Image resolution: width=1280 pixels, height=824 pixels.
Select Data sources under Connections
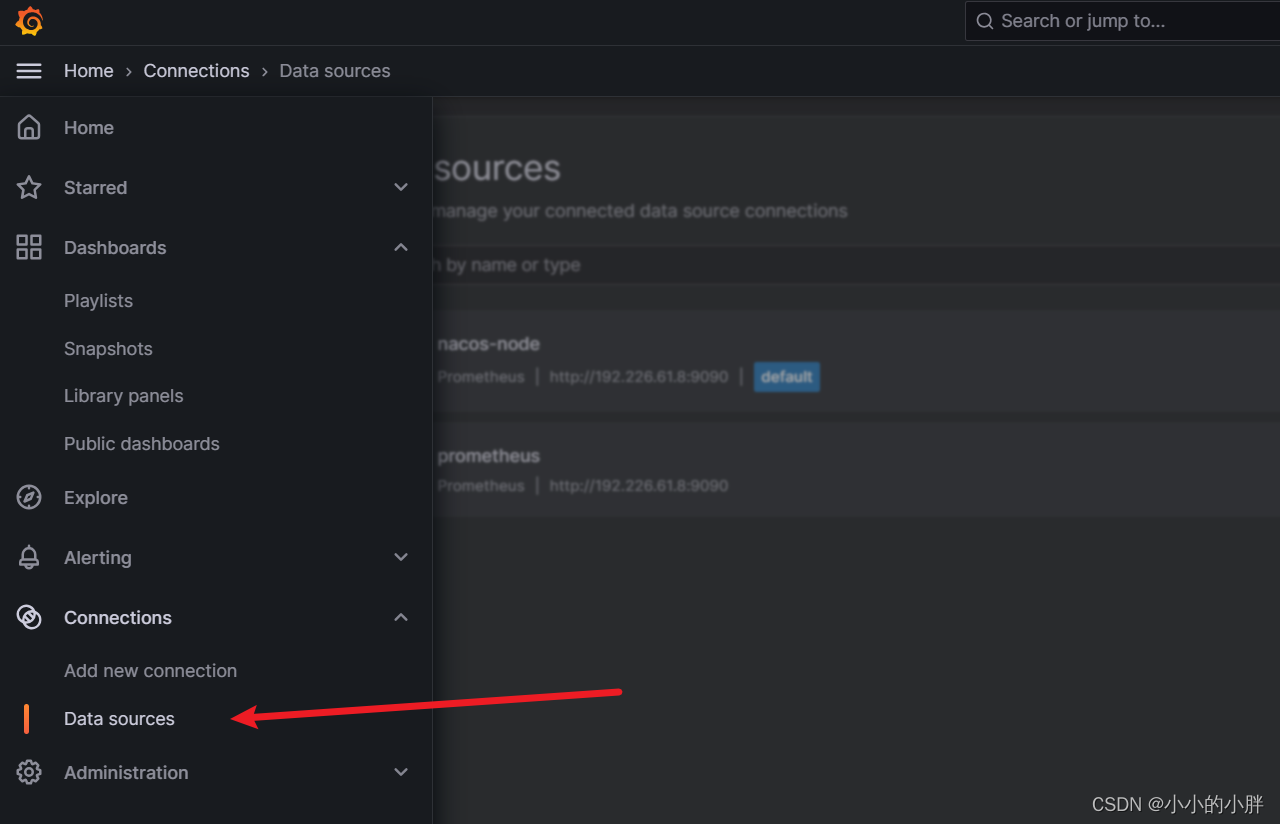point(119,719)
